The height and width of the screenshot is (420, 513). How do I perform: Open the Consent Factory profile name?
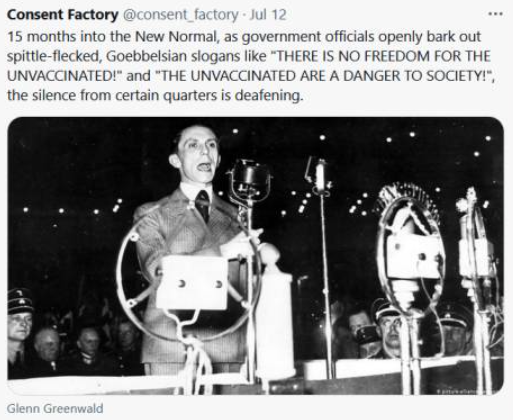[63, 15]
